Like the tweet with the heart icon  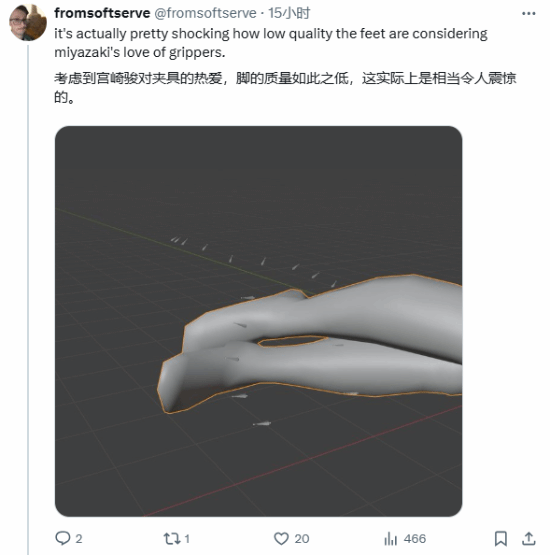coord(281,539)
